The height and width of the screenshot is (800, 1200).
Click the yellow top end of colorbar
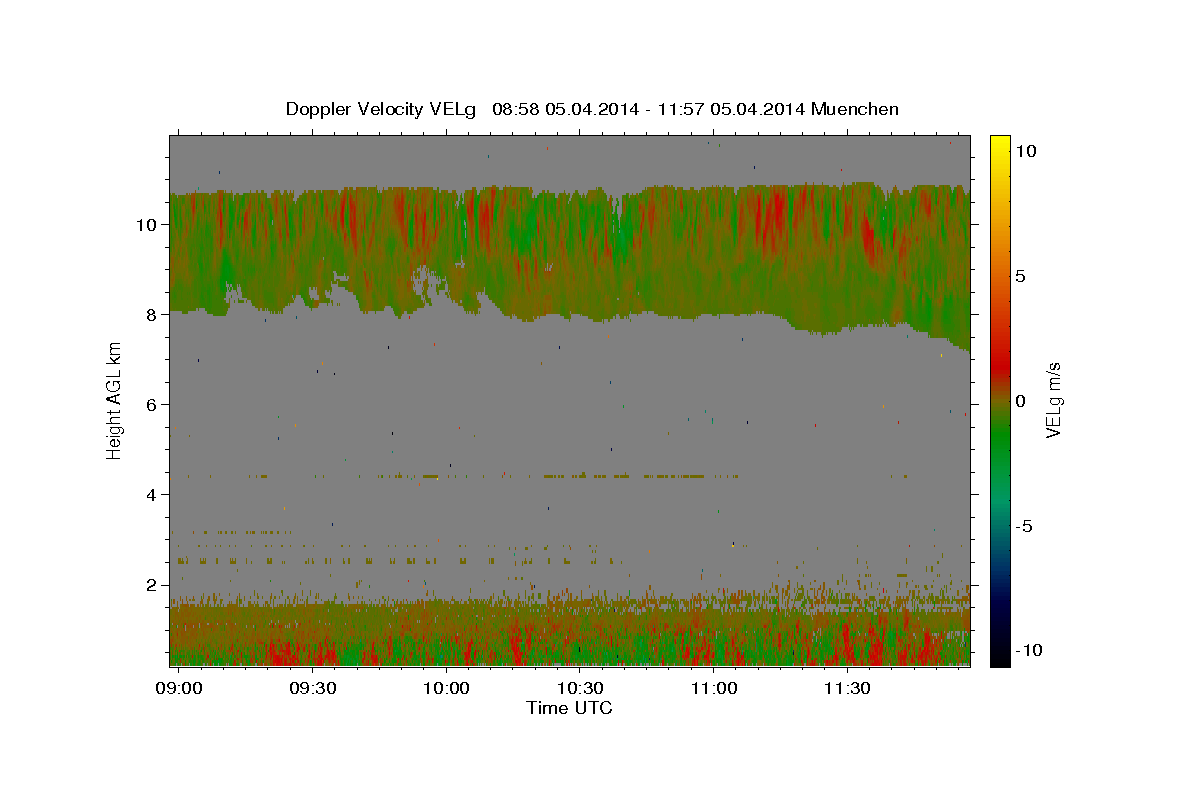pos(999,144)
